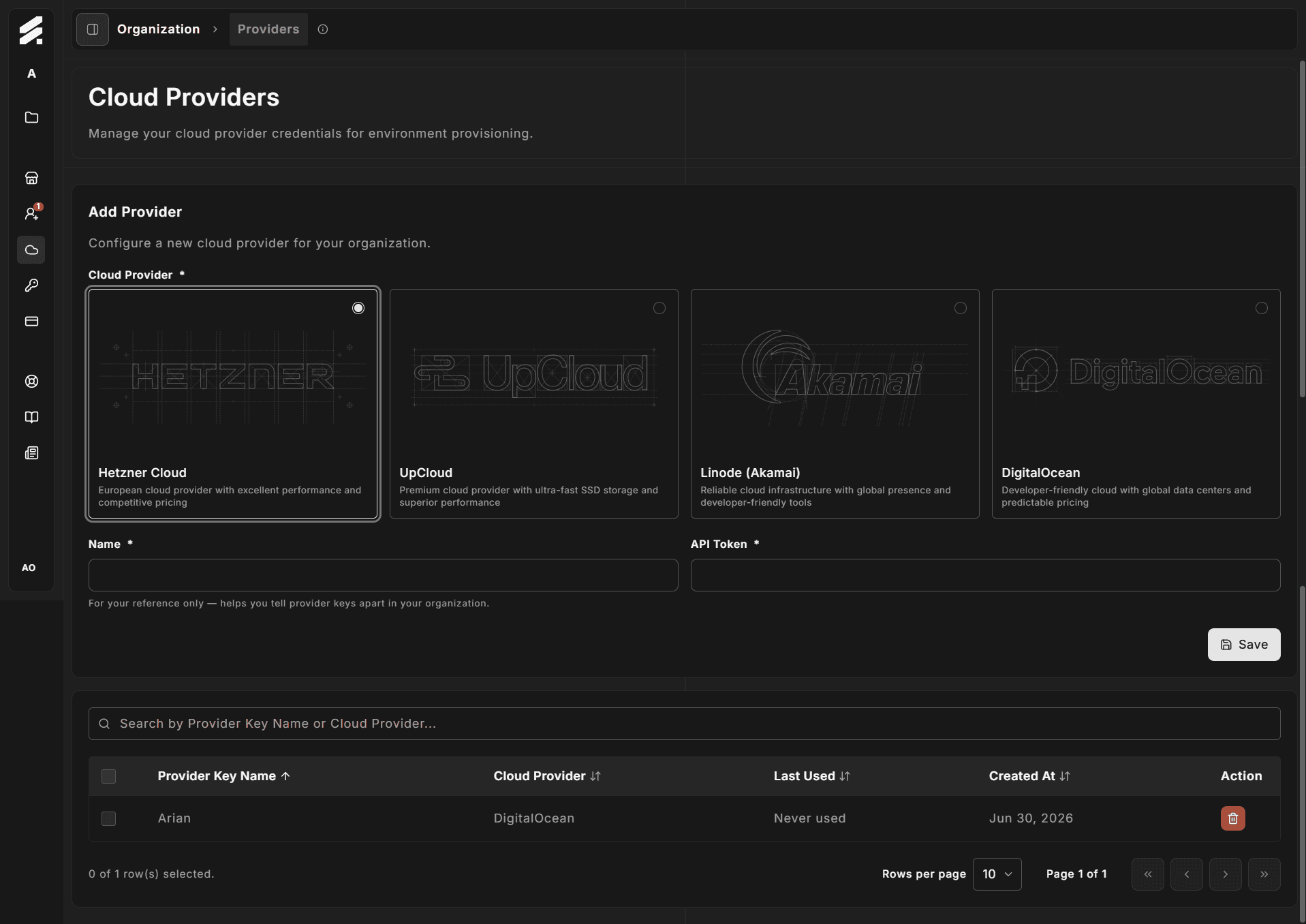Sort by Last Used column
Image resolution: width=1306 pixels, height=924 pixels.
point(812,776)
